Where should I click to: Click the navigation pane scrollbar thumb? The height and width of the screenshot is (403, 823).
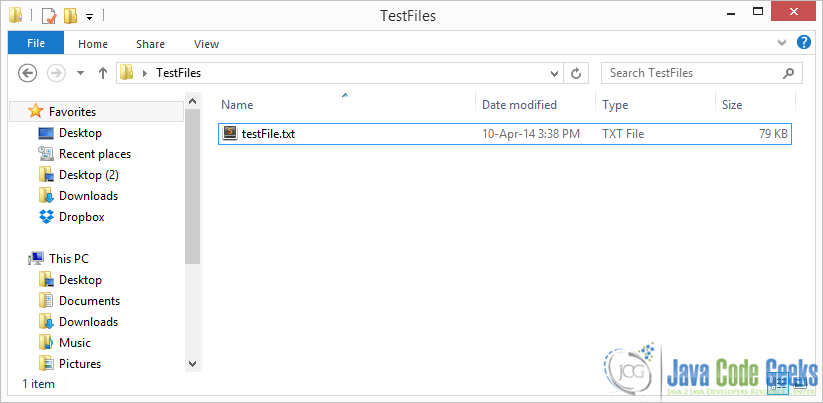point(192,187)
